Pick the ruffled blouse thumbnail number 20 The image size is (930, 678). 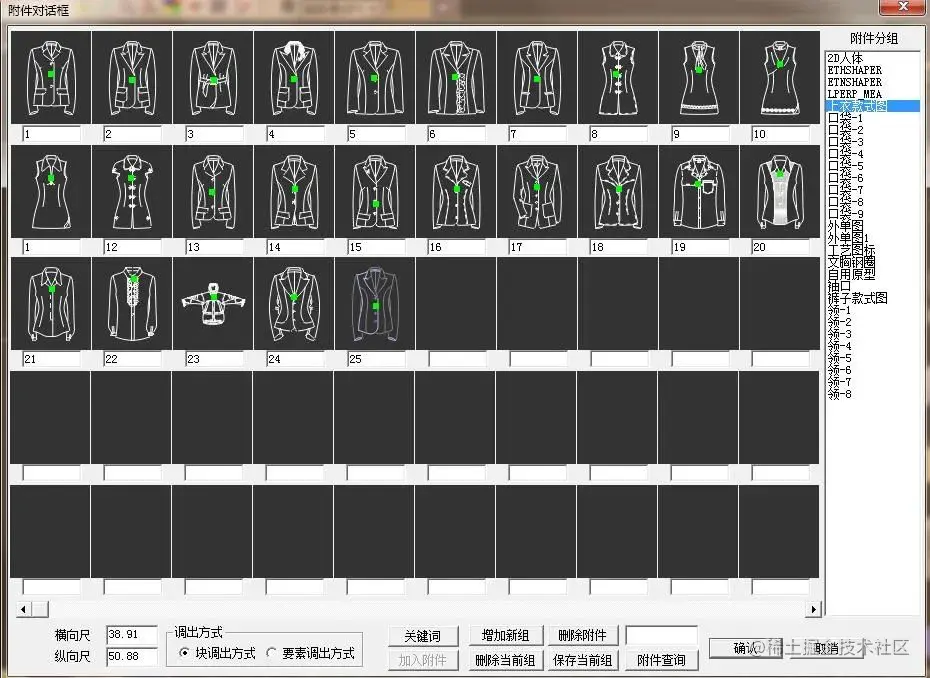point(780,192)
